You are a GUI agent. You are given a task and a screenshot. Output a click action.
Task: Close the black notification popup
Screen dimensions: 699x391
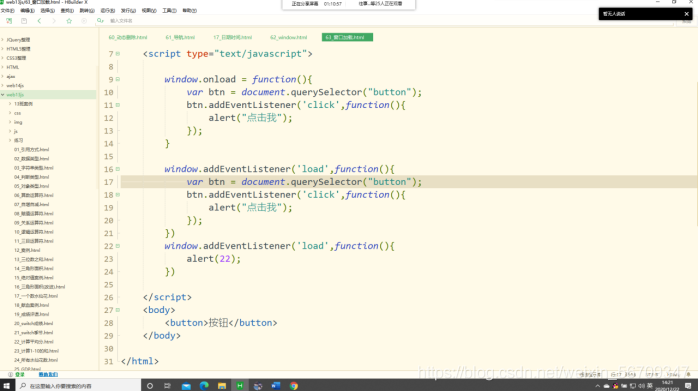point(687,14)
